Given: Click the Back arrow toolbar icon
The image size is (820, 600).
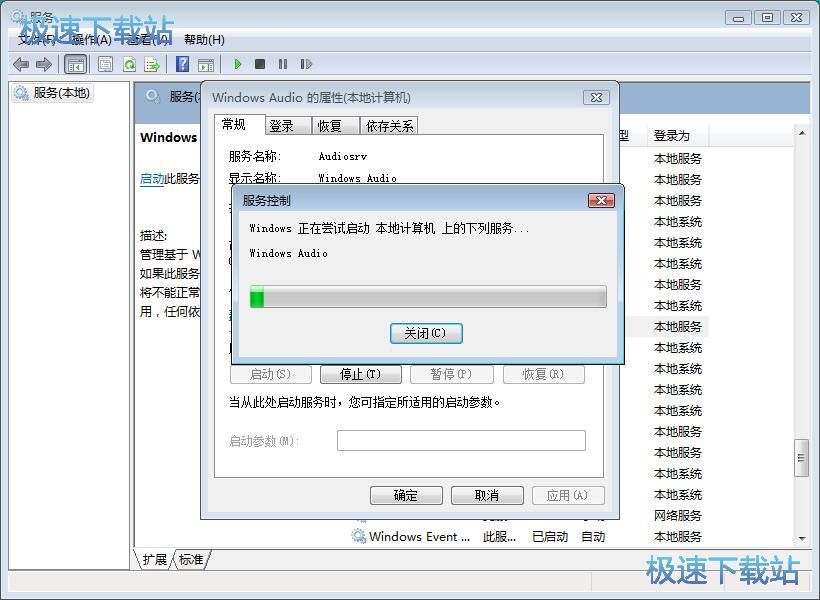Looking at the screenshot, I should pos(21,64).
